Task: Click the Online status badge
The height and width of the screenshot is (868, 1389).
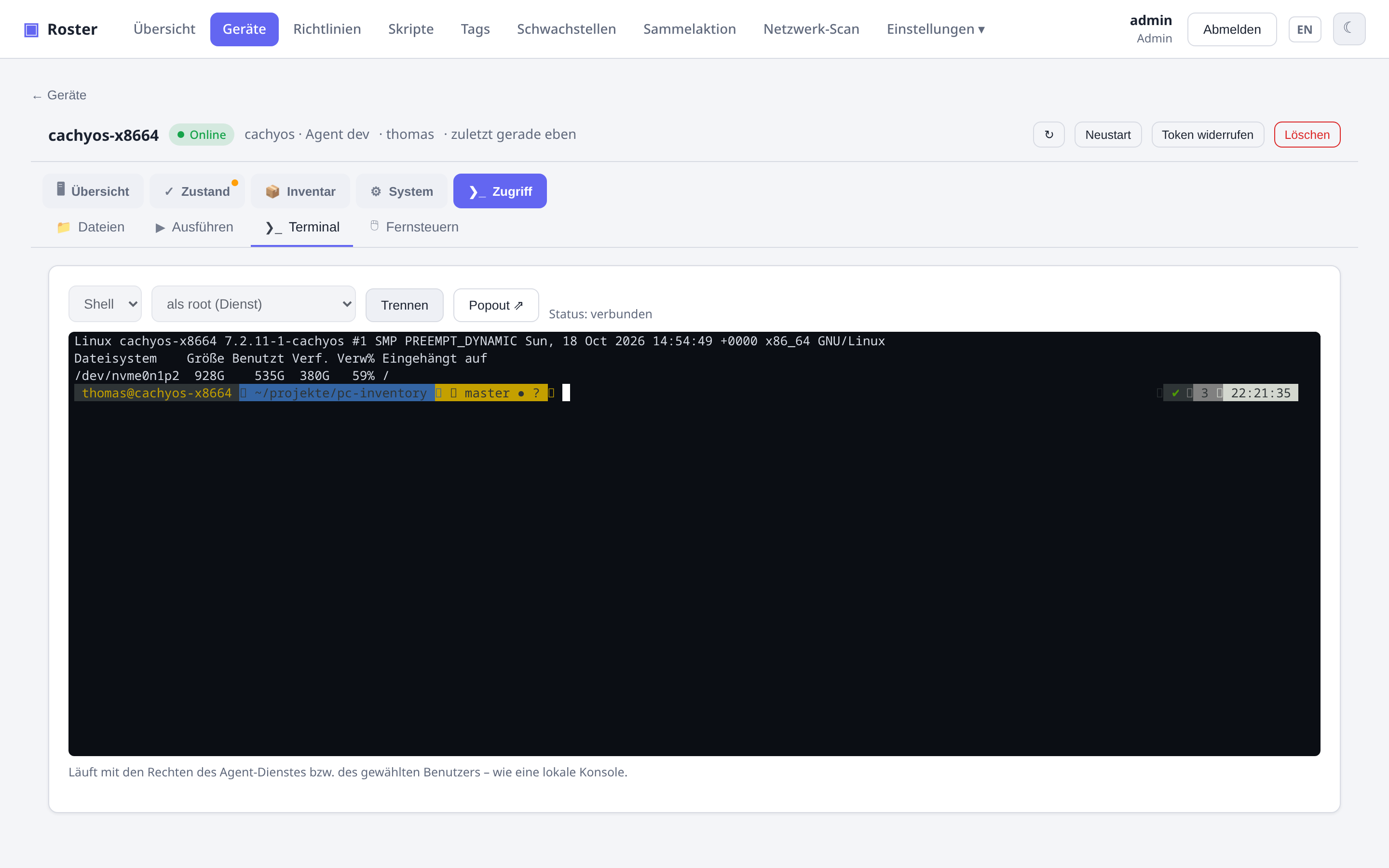Action: tap(202, 135)
